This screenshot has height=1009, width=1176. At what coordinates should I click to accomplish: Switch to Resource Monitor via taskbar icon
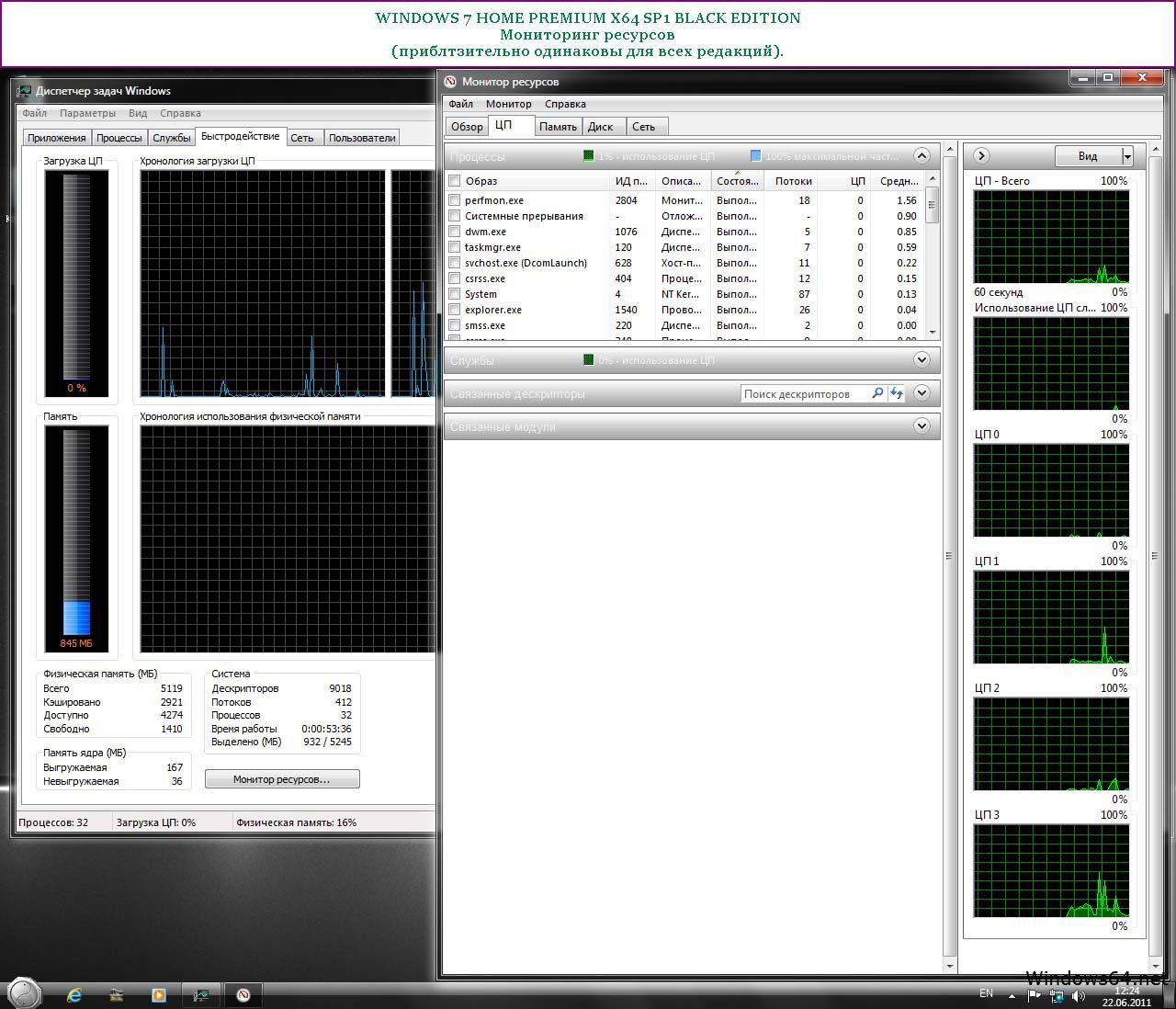[243, 994]
